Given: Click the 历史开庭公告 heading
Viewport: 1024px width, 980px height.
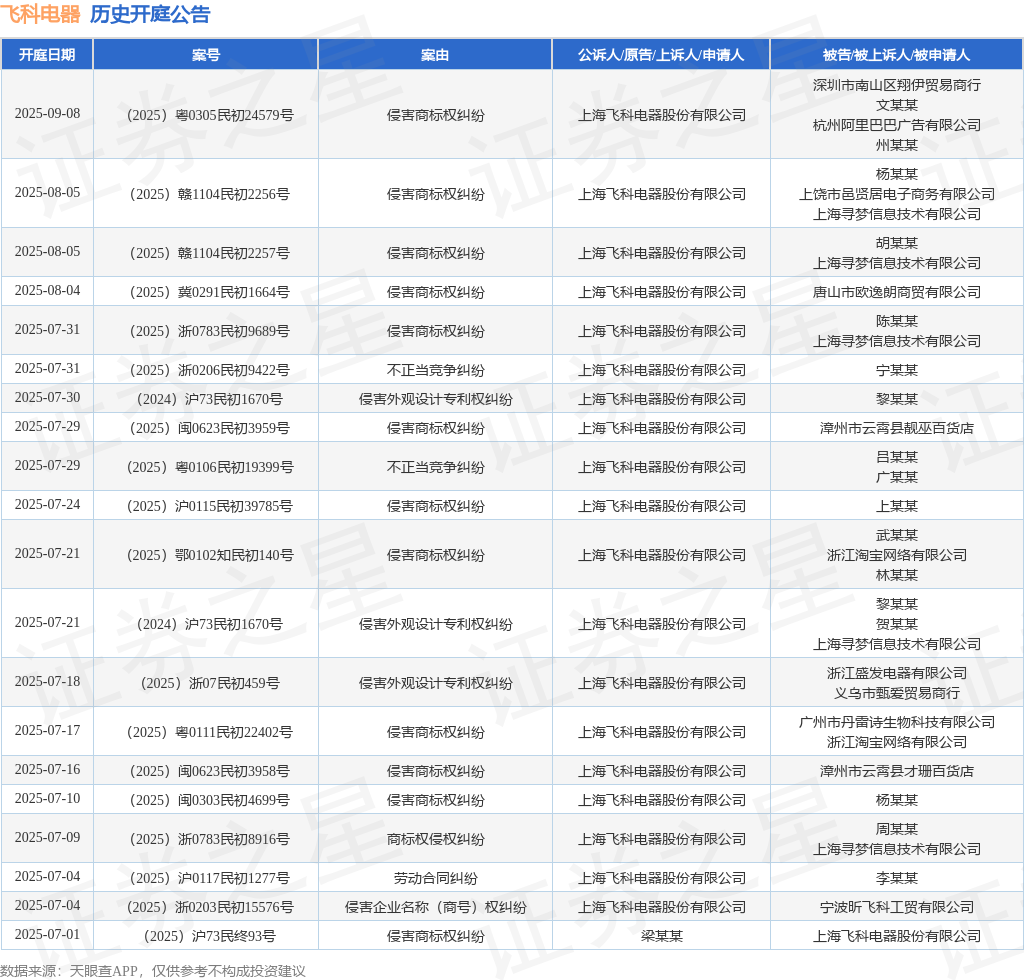Looking at the screenshot, I should 150,14.
